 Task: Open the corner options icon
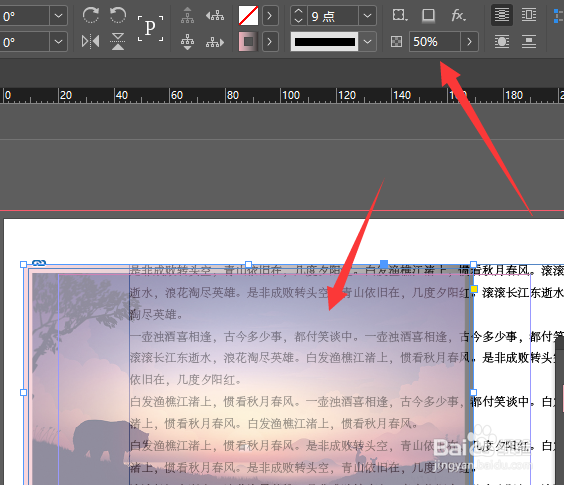click(399, 15)
